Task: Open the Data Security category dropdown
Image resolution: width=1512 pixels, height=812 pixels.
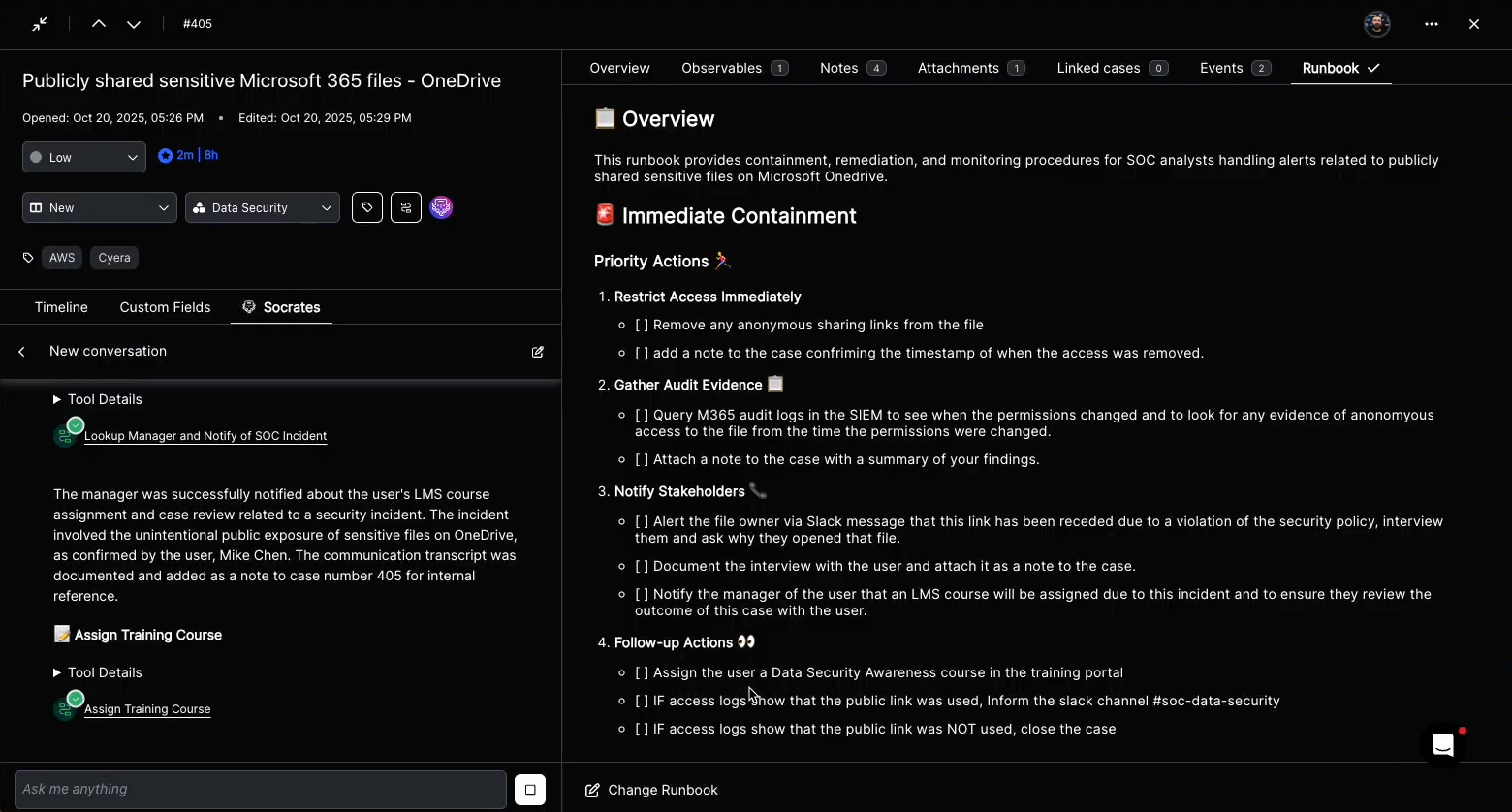Action: point(263,207)
